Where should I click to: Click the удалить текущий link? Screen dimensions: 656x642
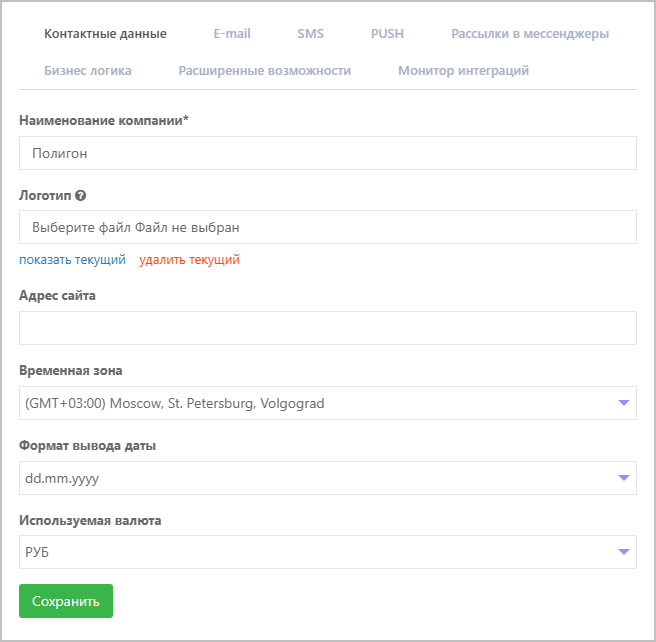pyautogui.click(x=189, y=260)
